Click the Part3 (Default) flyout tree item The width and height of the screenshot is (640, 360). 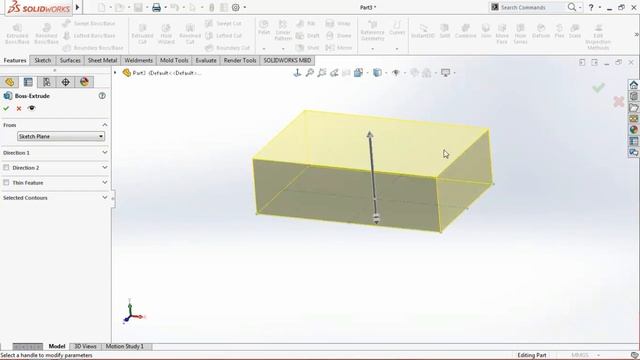(162, 73)
